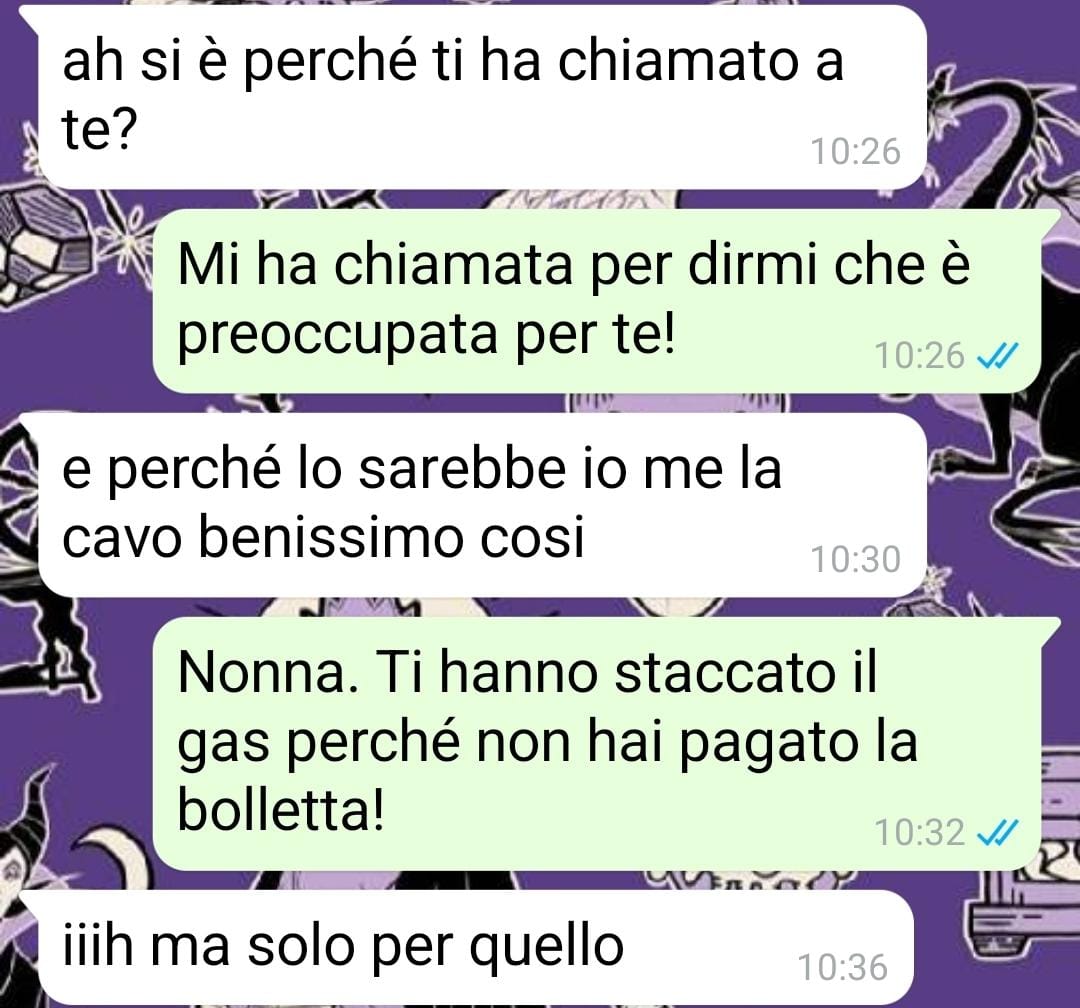The height and width of the screenshot is (1008, 1080).
Task: Select the "iiih ma solo per quello" message
Action: tap(476, 947)
